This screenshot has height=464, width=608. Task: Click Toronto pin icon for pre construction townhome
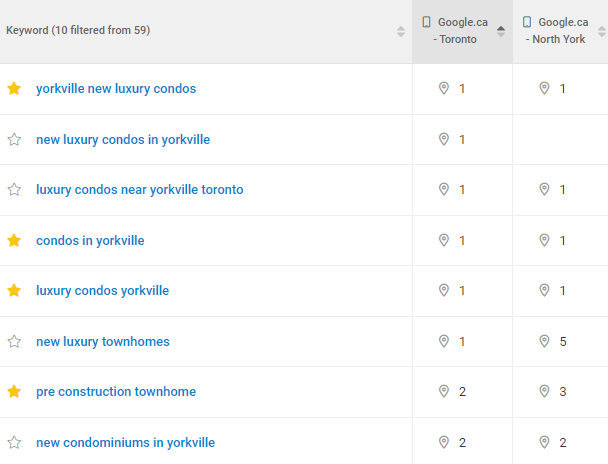[444, 391]
